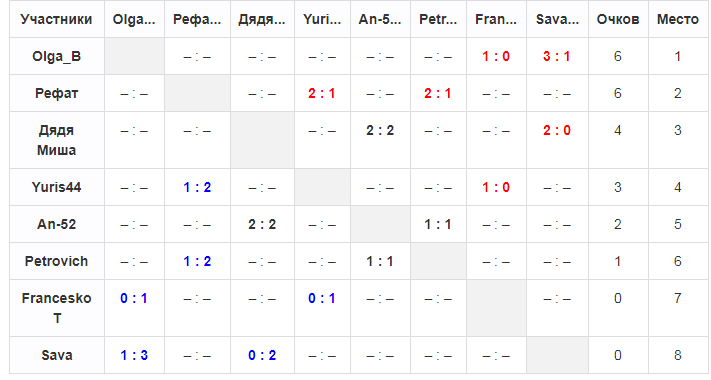
Task: Click the Petrovich participant name
Action: pos(56,261)
